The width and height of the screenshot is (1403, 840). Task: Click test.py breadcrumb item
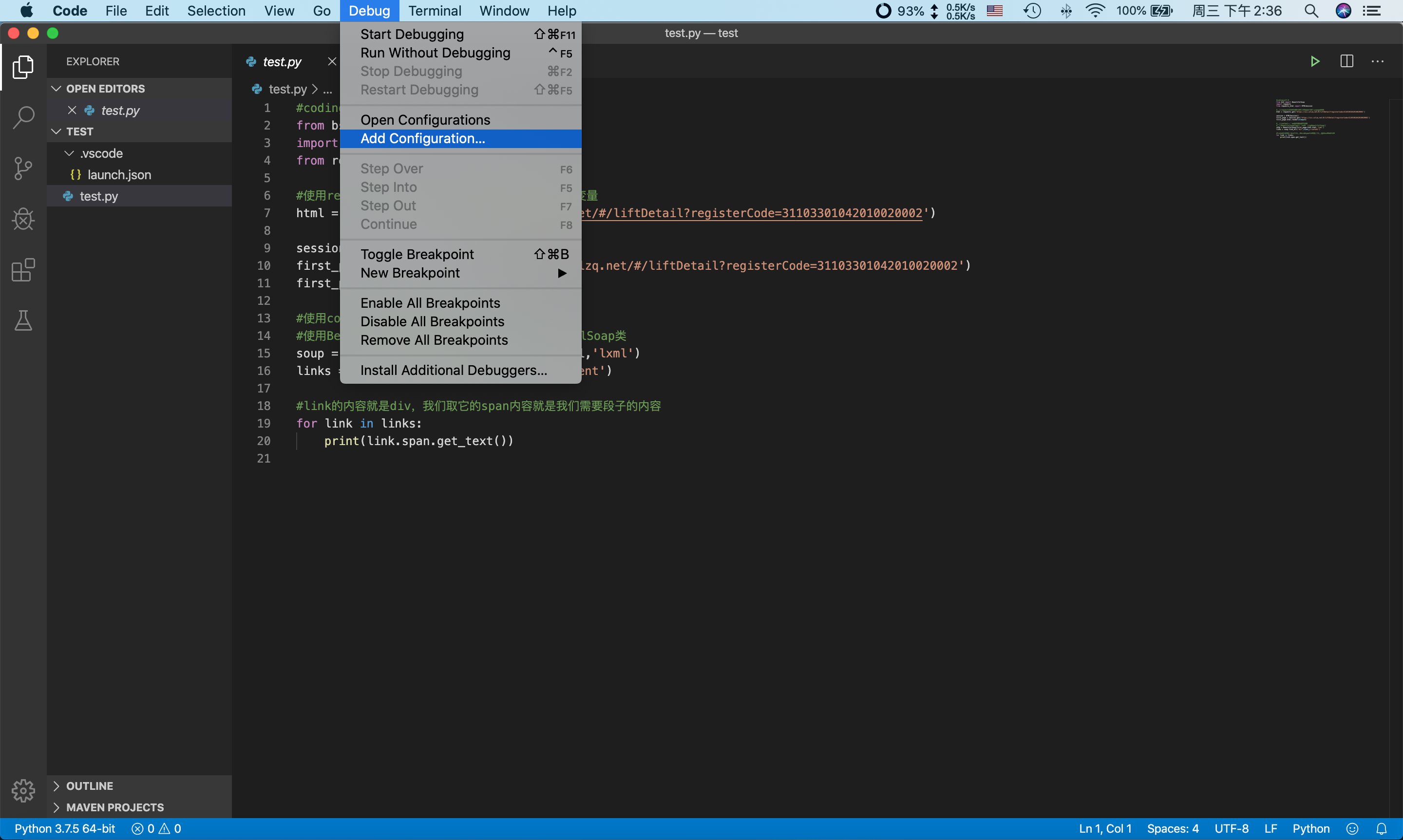click(287, 89)
